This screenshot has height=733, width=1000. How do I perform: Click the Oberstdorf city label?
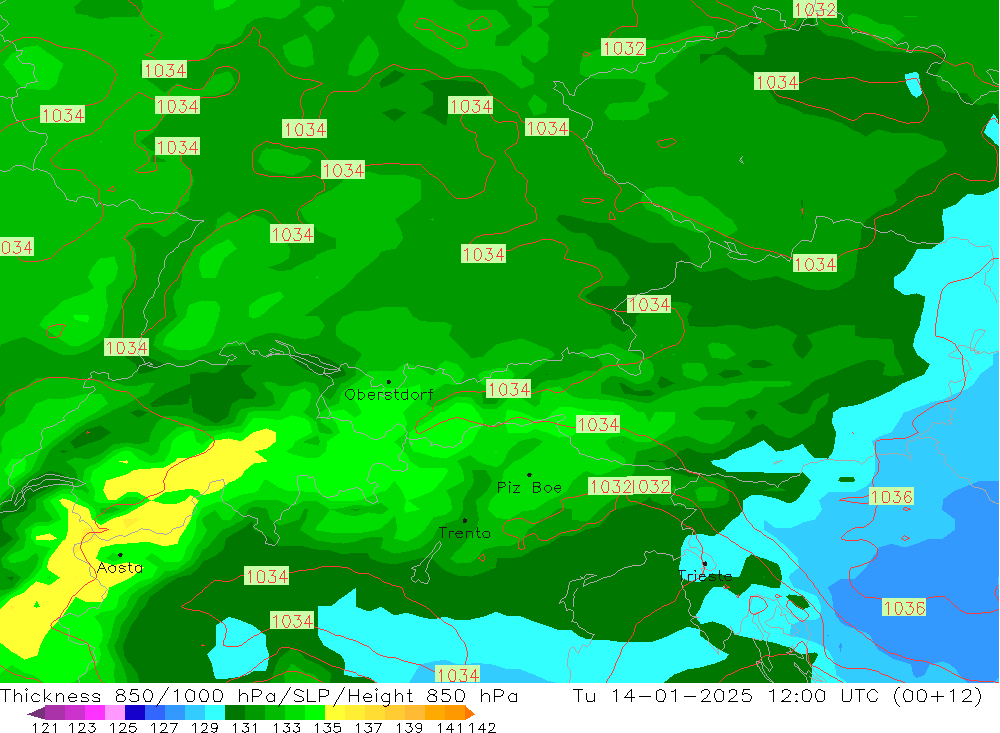[389, 395]
